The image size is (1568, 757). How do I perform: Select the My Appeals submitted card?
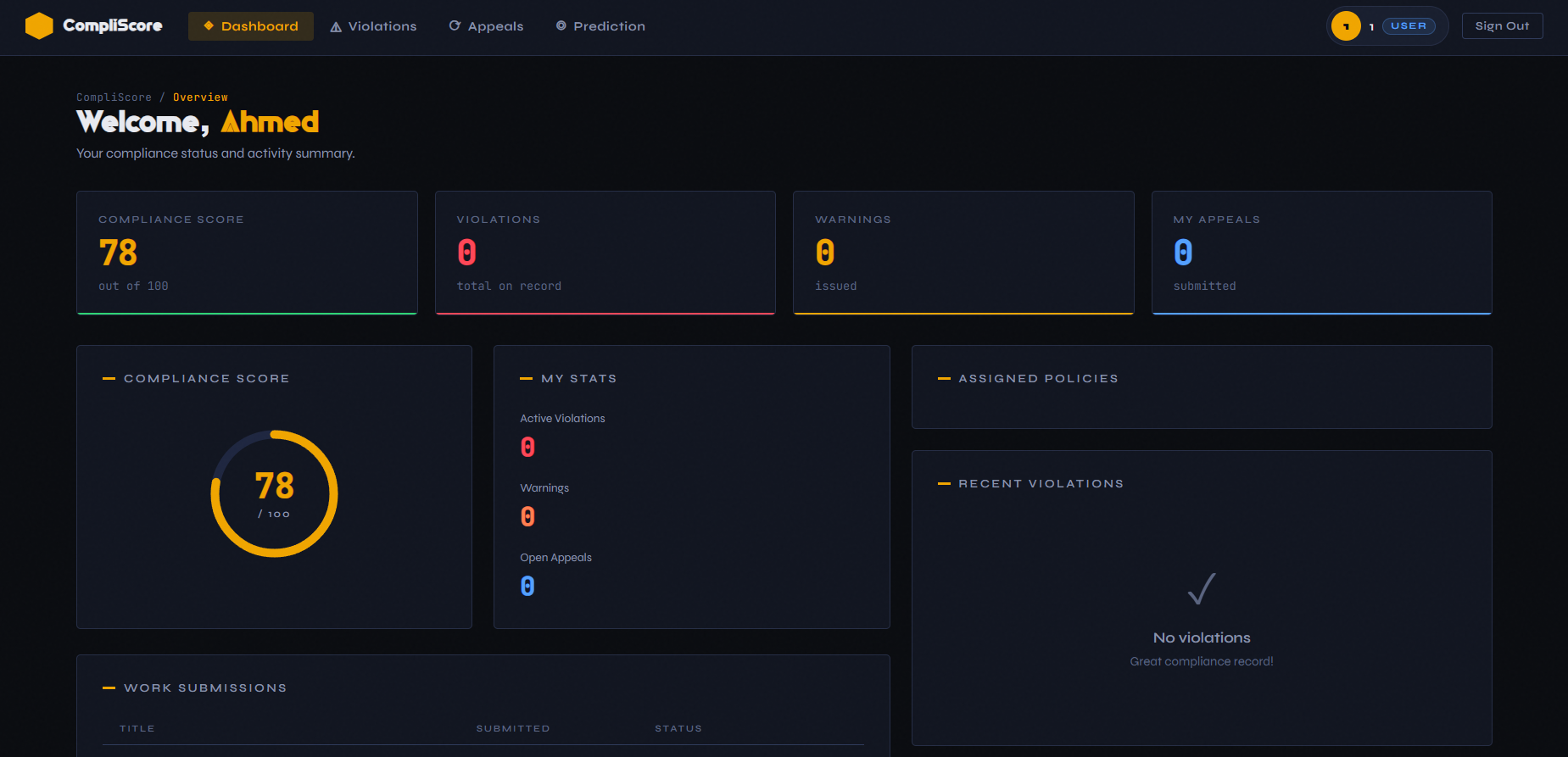tap(1322, 253)
